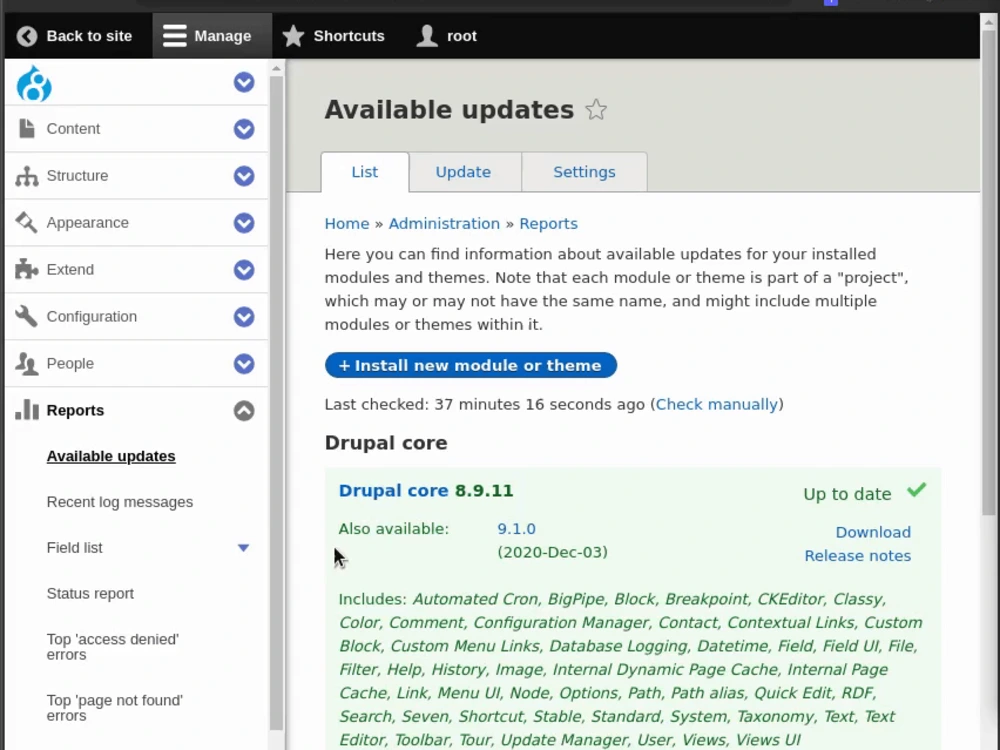Select Extend in the admin sidebar
This screenshot has height=750, width=1000.
click(x=70, y=270)
